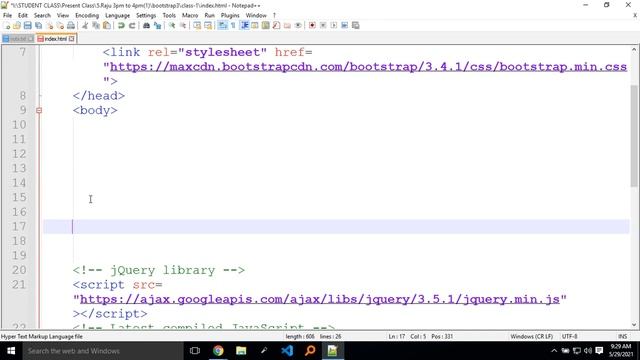The height and width of the screenshot is (360, 640).
Task: Open File Explorer from the taskbar
Action: [x=241, y=351]
